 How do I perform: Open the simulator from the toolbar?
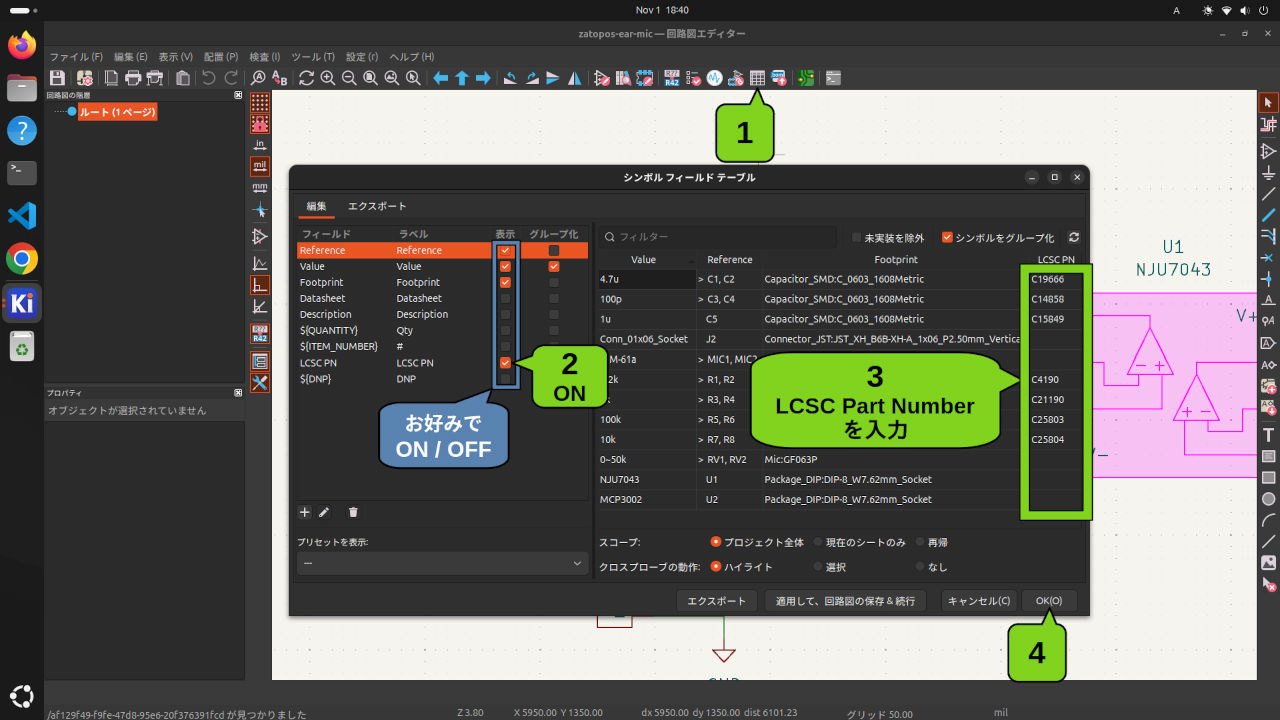pyautogui.click(x=714, y=77)
